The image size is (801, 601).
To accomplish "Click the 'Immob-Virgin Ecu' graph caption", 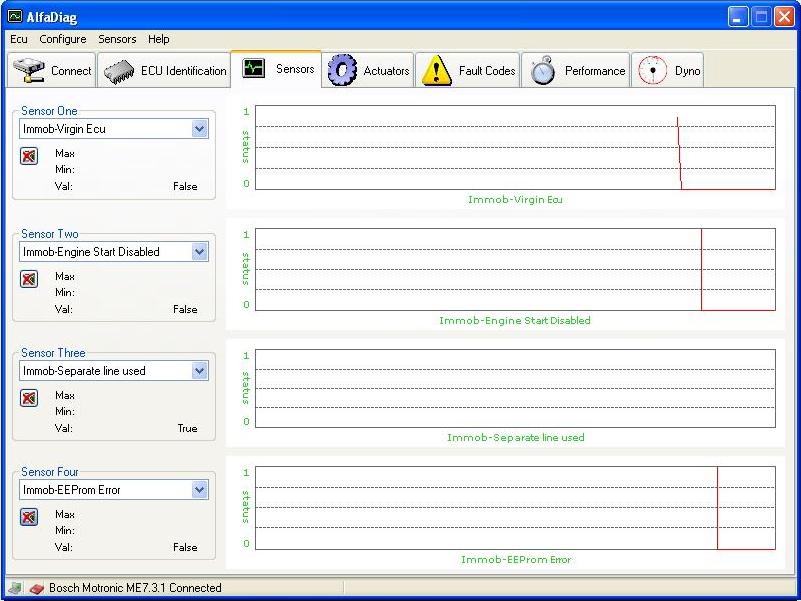I will [x=515, y=199].
